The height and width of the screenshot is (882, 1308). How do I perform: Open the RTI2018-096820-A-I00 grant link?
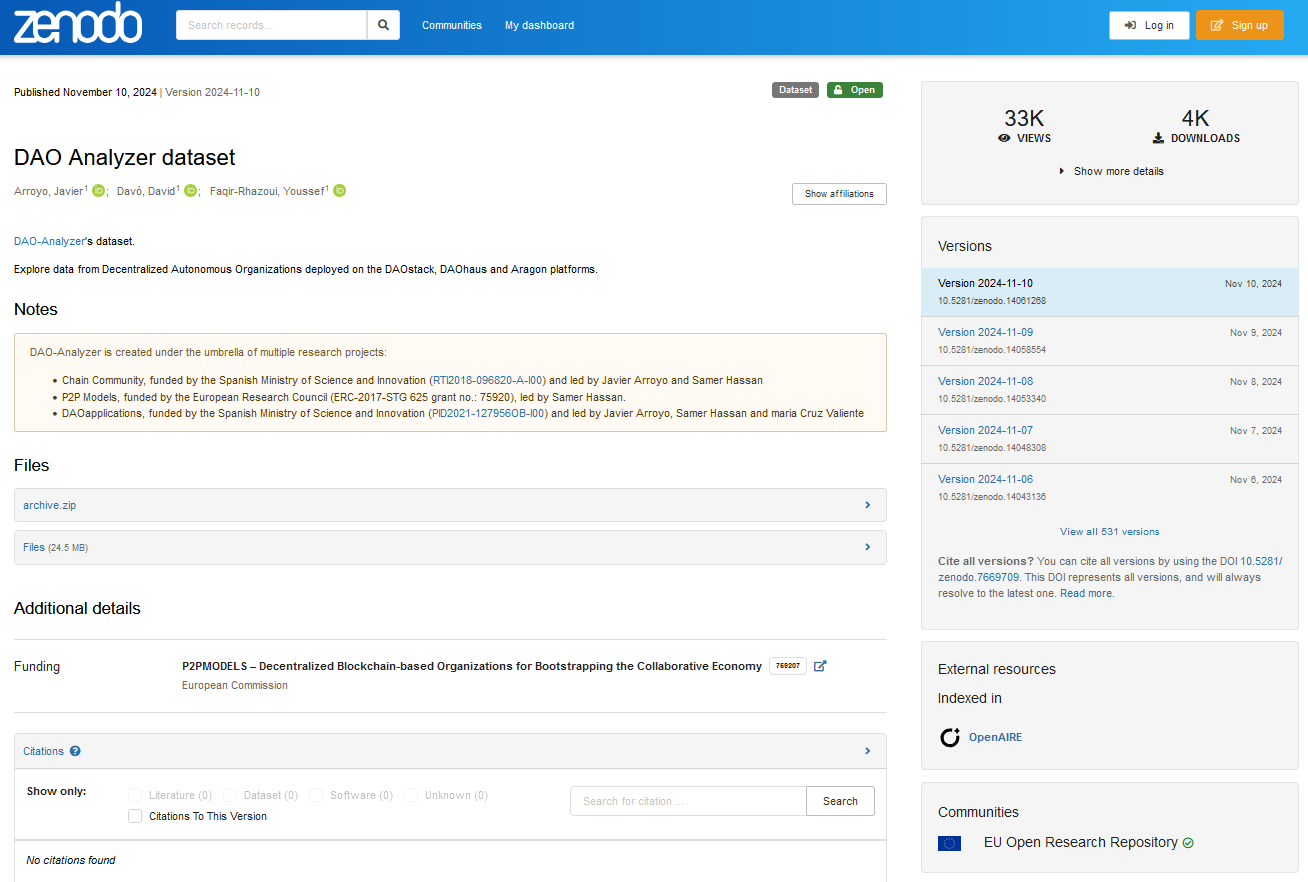point(489,380)
